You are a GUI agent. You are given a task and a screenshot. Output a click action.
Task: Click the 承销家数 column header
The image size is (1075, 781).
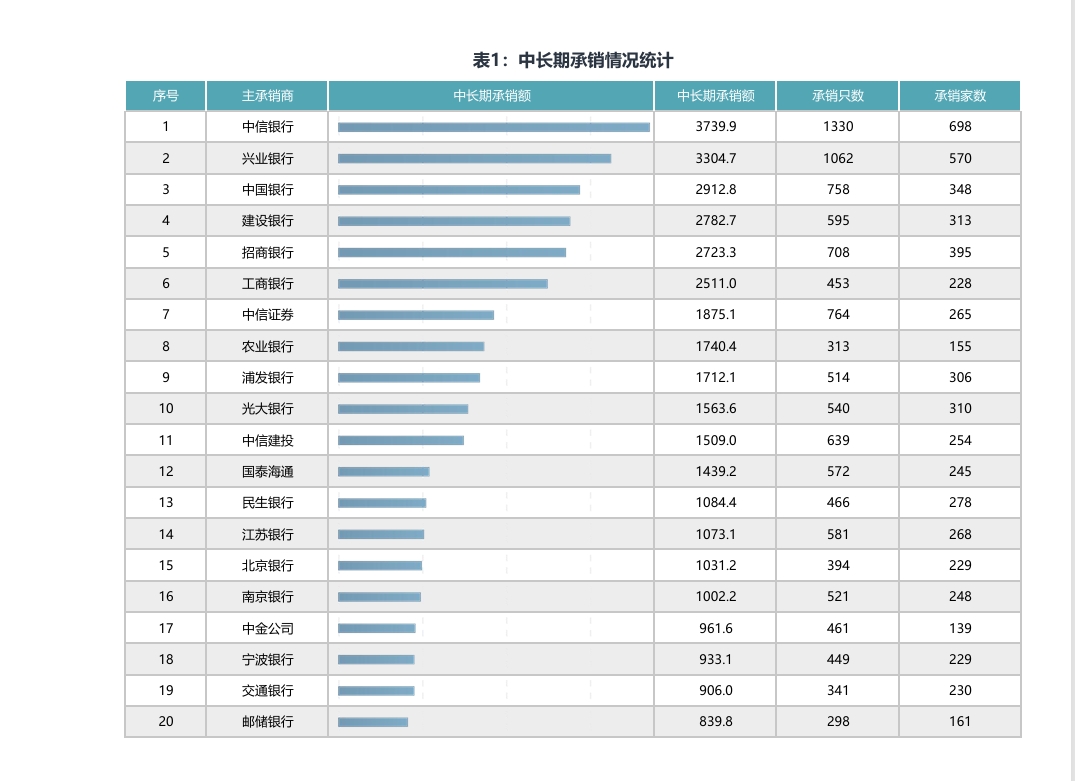959,95
